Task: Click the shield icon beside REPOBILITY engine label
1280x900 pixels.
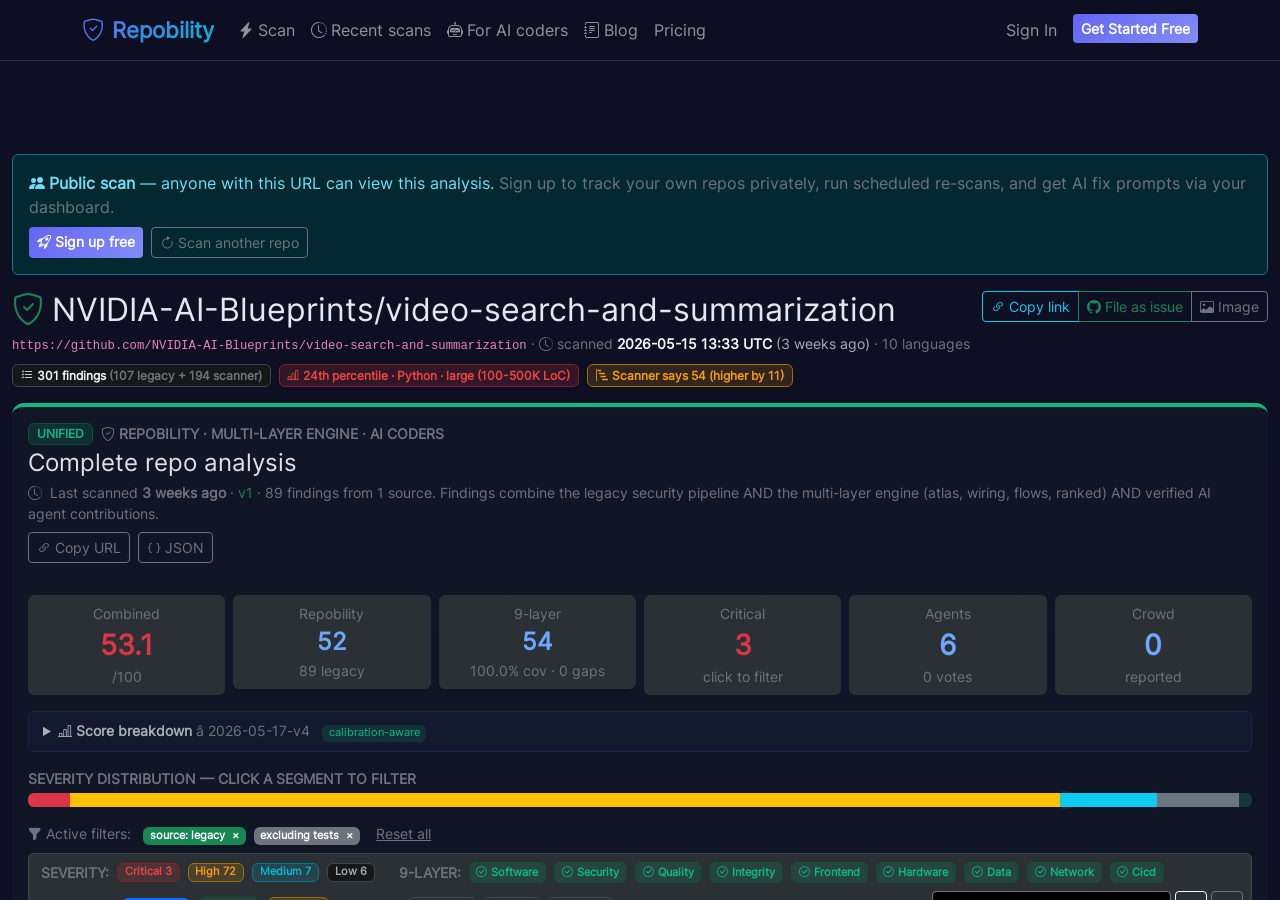Action: point(108,434)
